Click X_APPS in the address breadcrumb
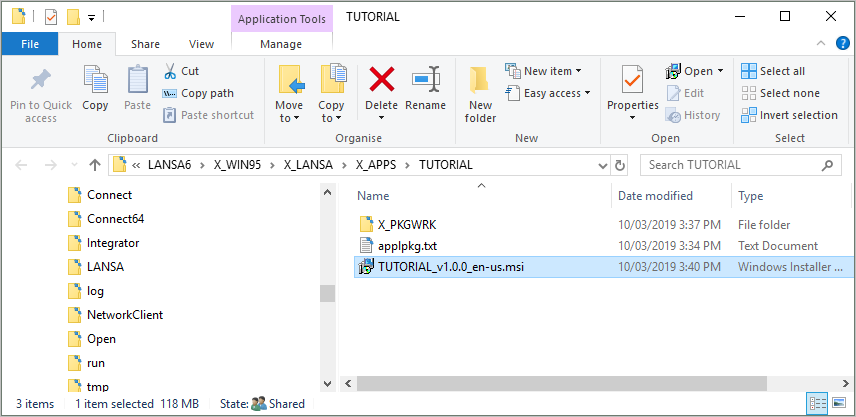Screen dimensions: 856x417 376,165
